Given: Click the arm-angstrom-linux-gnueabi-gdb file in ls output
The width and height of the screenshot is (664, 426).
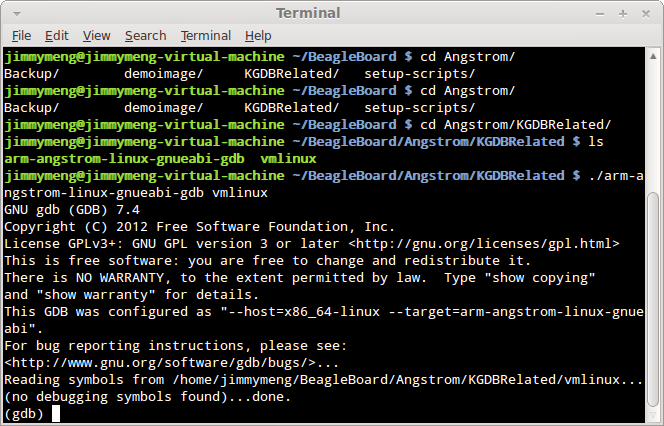Looking at the screenshot, I should click(x=124, y=158).
